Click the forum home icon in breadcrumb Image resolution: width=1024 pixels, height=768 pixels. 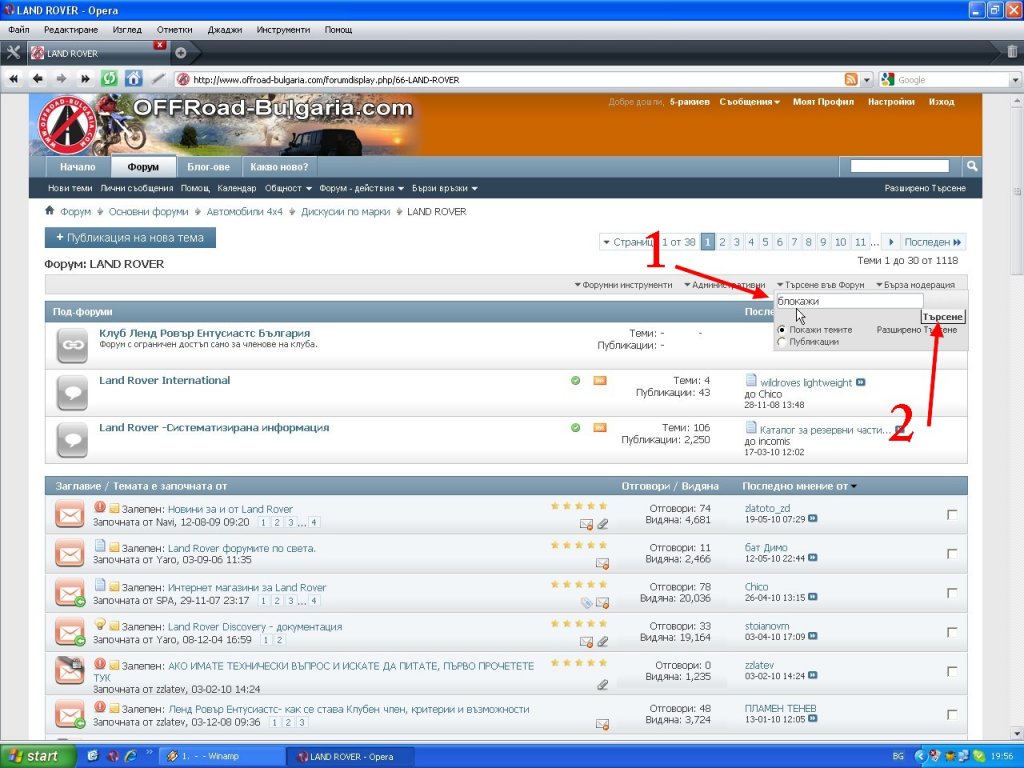(x=50, y=211)
